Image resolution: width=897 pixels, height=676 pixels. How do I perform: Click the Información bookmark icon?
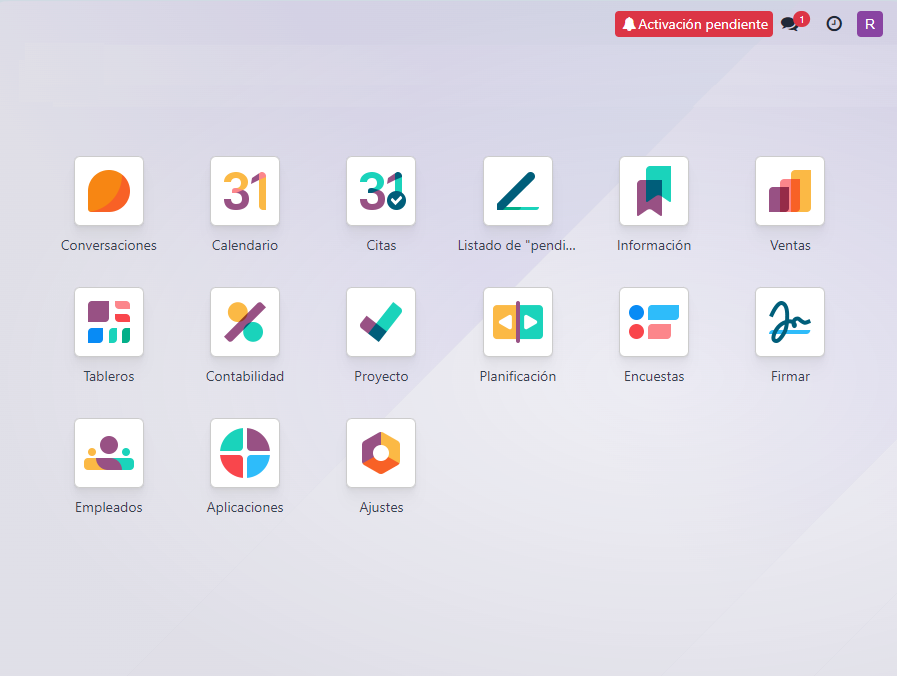pos(654,191)
